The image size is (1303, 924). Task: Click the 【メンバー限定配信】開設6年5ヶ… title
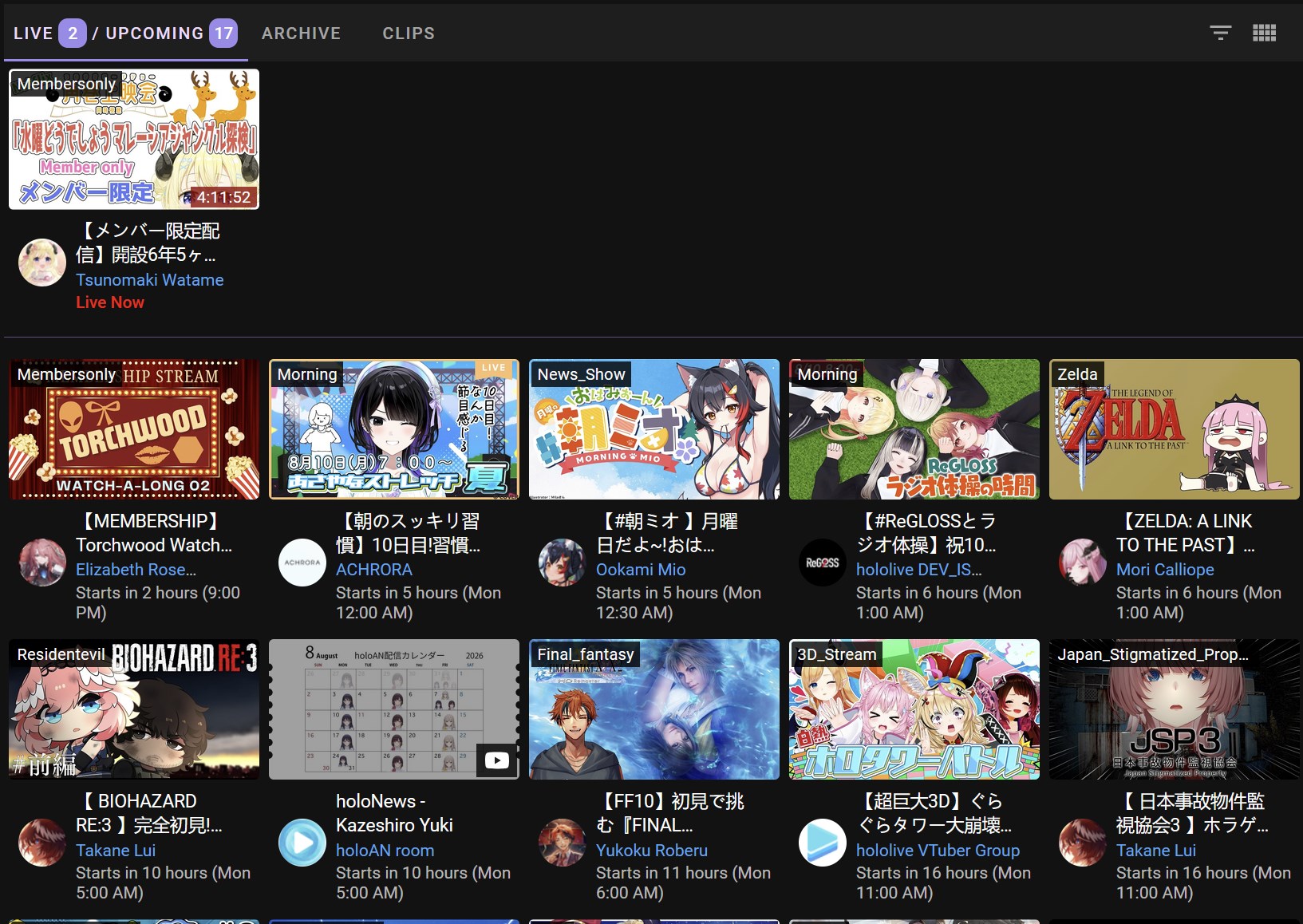(148, 243)
